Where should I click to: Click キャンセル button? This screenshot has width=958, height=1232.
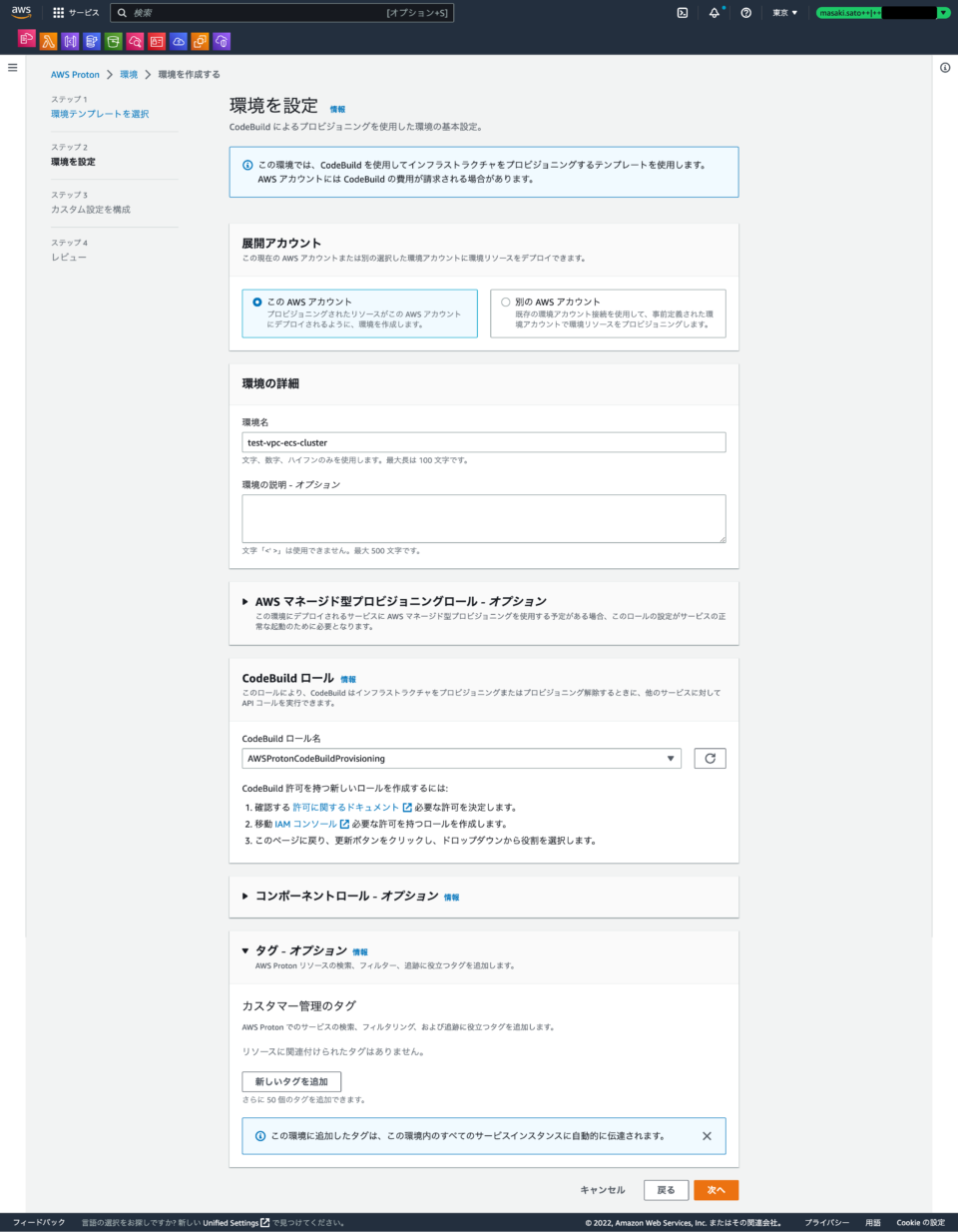603,1190
